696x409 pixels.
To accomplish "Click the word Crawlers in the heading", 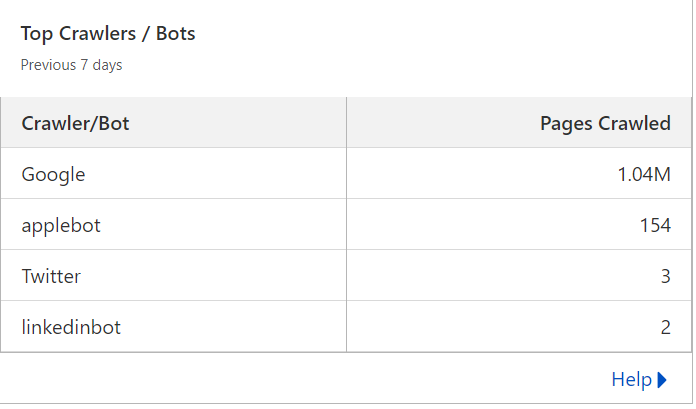I will (x=97, y=34).
